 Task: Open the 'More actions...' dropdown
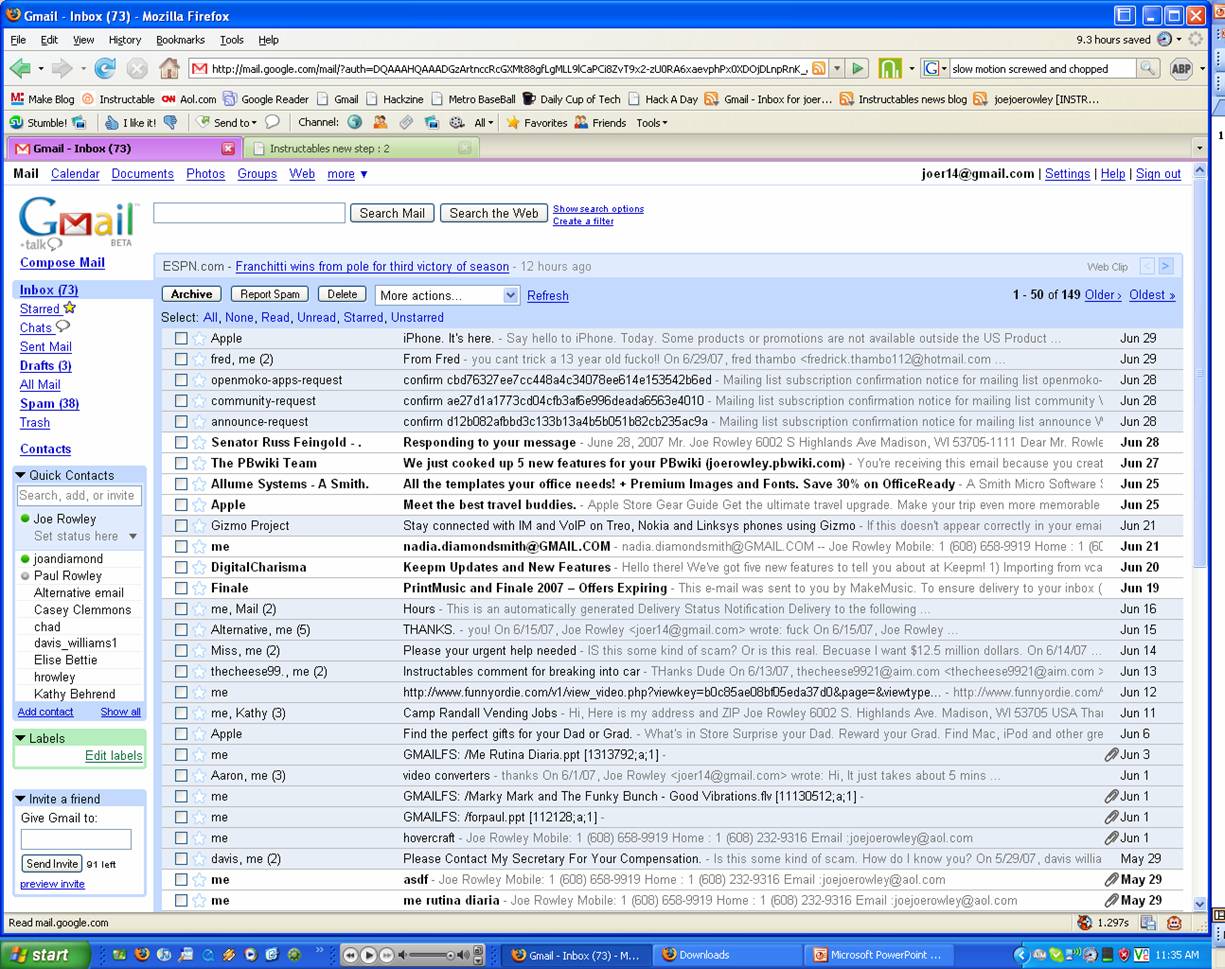point(447,294)
